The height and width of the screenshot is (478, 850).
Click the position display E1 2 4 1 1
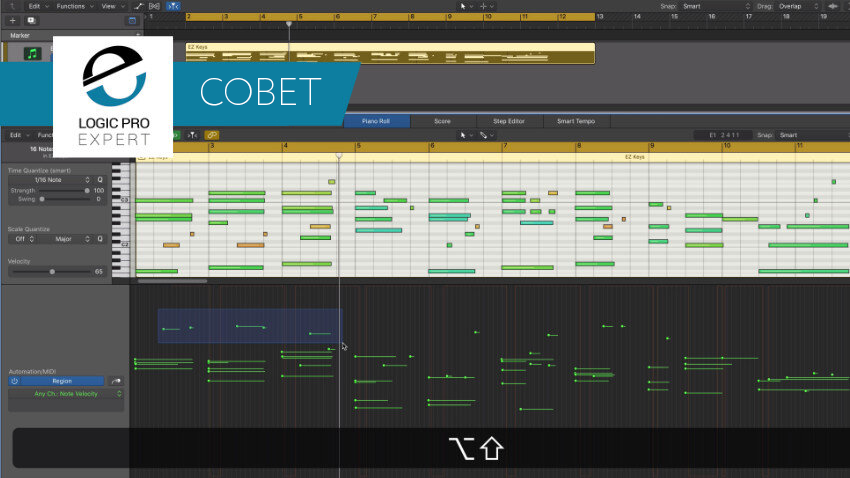point(724,135)
